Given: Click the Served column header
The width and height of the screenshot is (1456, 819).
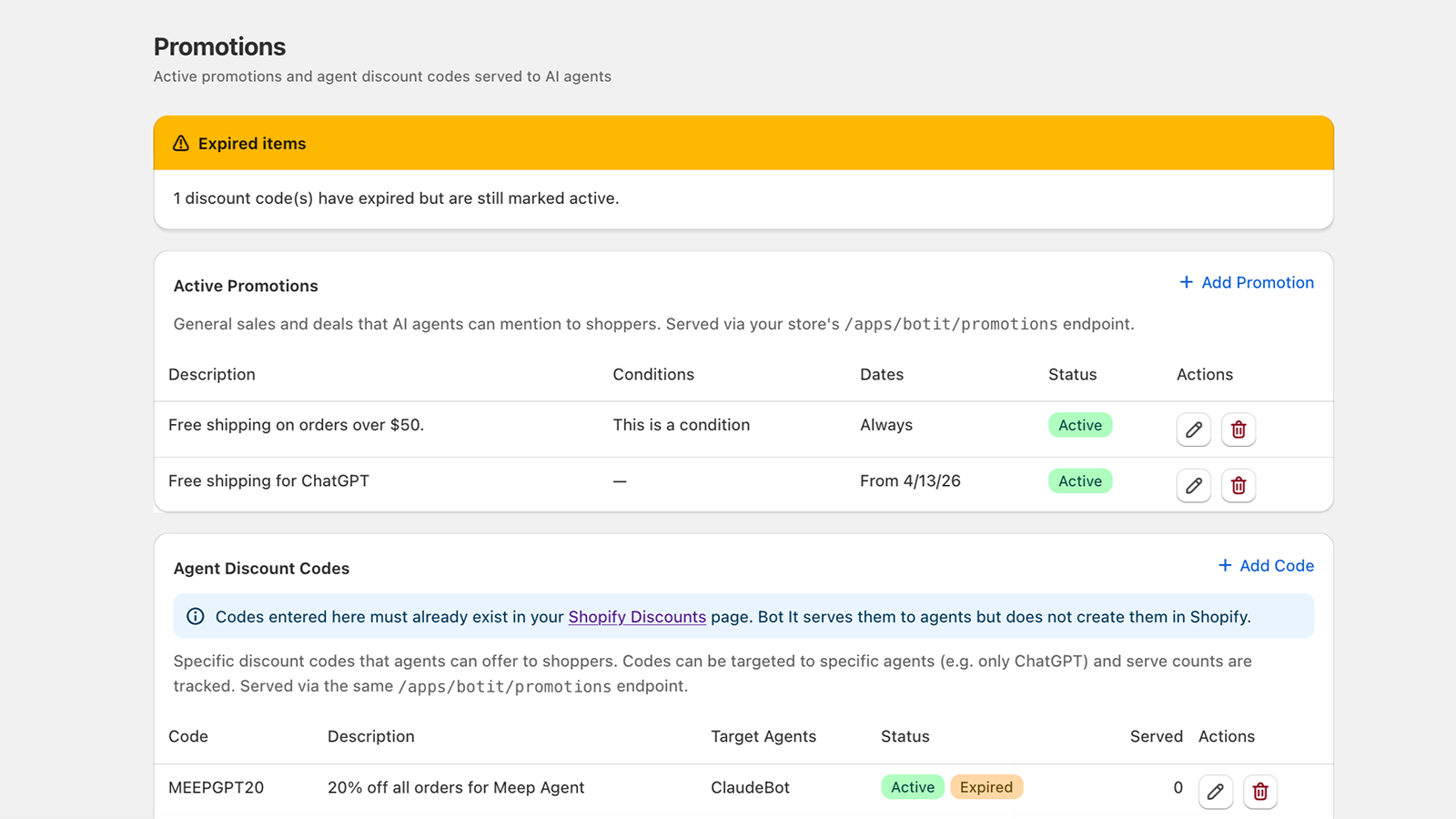Looking at the screenshot, I should coord(1157,736).
